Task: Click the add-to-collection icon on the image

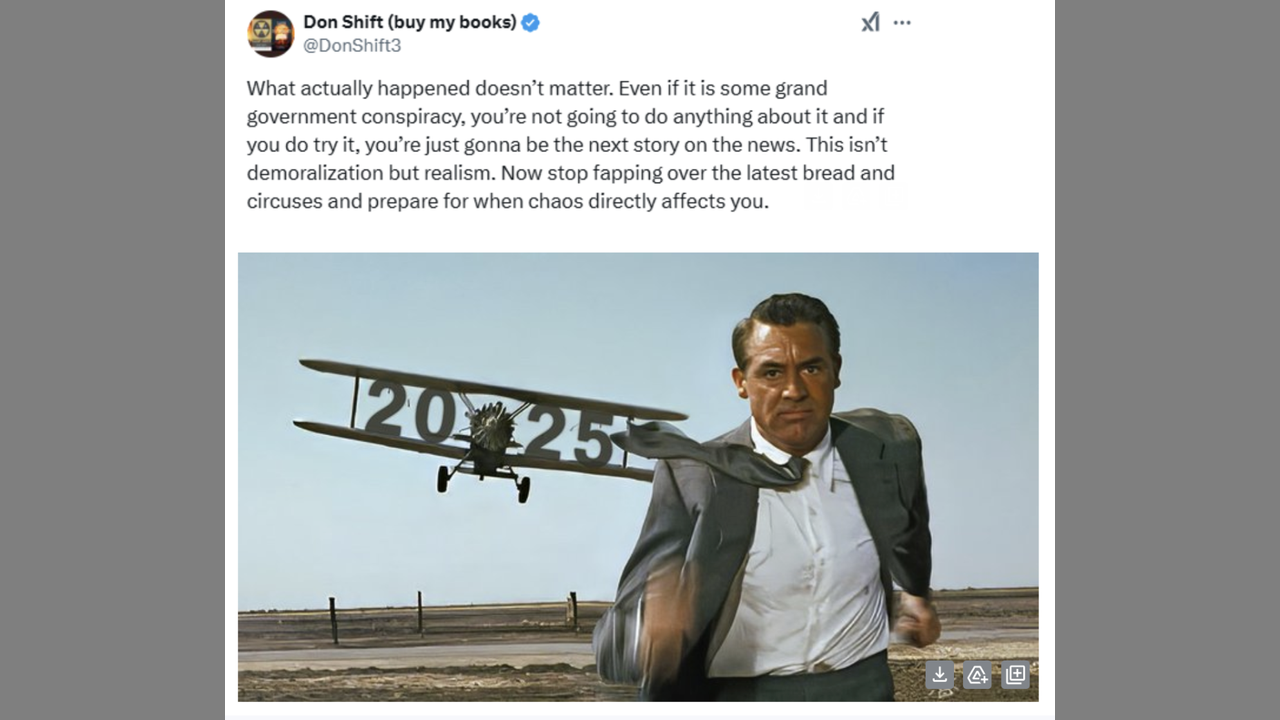Action: (x=1015, y=675)
